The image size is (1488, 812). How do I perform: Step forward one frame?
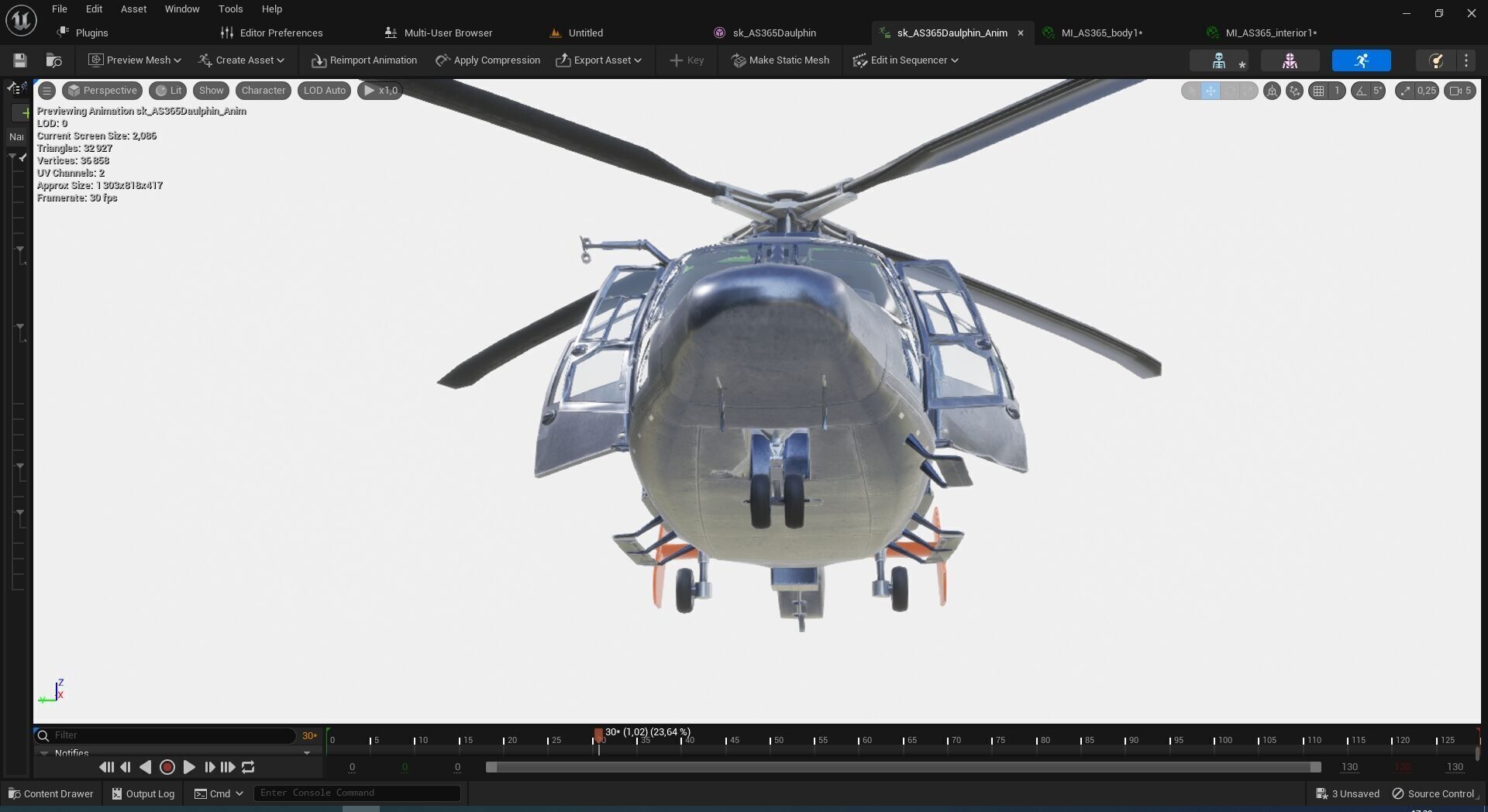tap(209, 767)
